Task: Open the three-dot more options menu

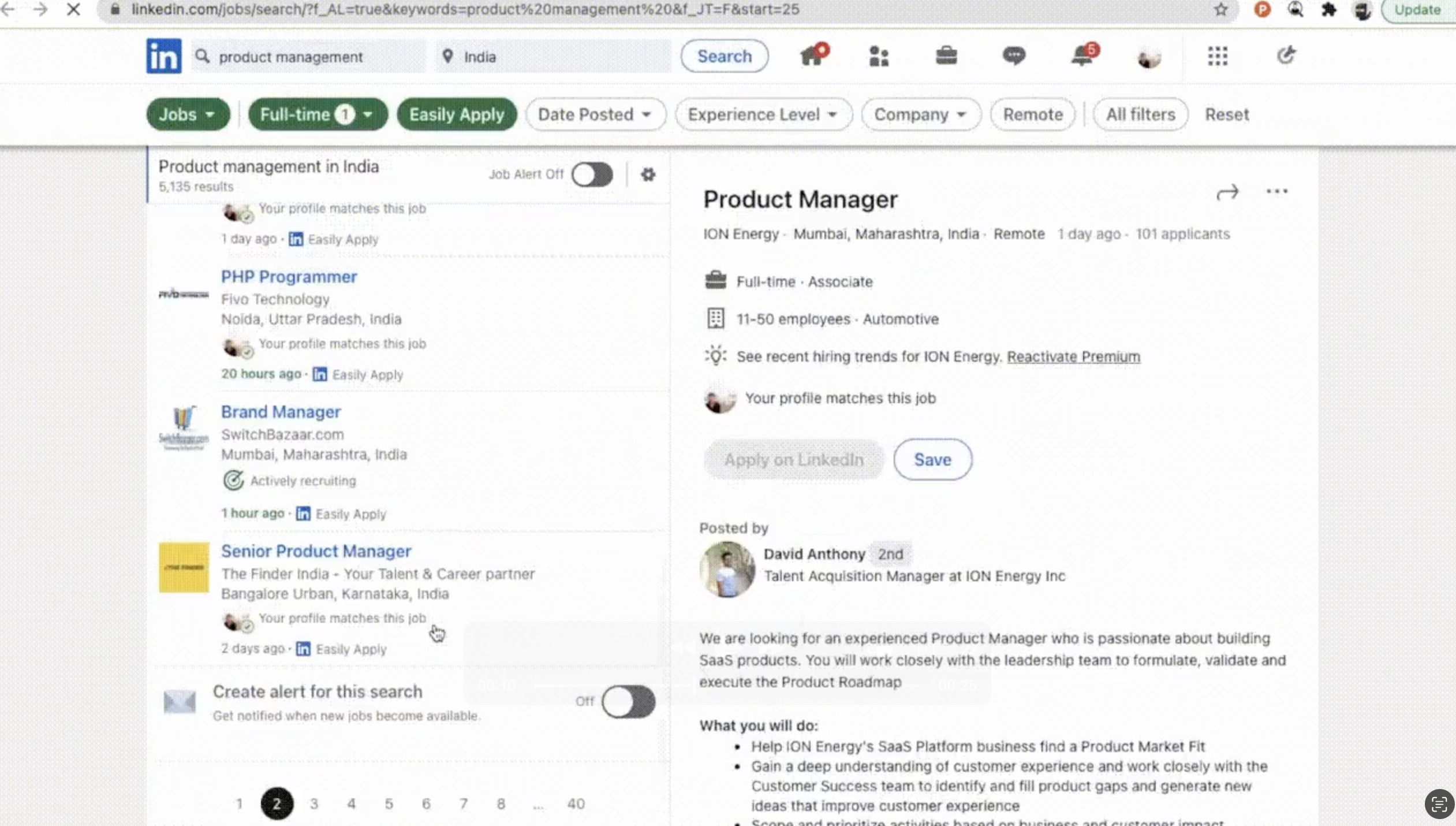Action: pyautogui.click(x=1276, y=191)
